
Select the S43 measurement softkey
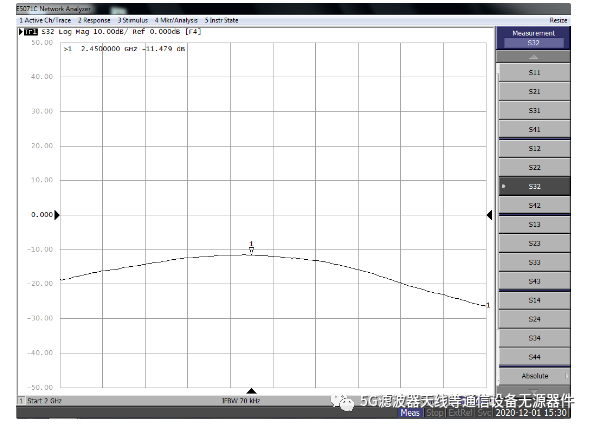pyautogui.click(x=534, y=281)
